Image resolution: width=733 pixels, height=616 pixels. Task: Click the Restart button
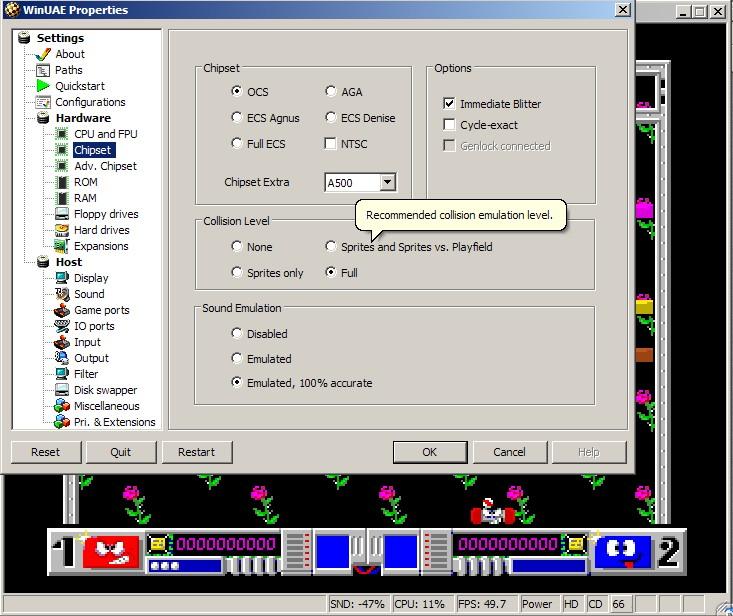(x=196, y=452)
